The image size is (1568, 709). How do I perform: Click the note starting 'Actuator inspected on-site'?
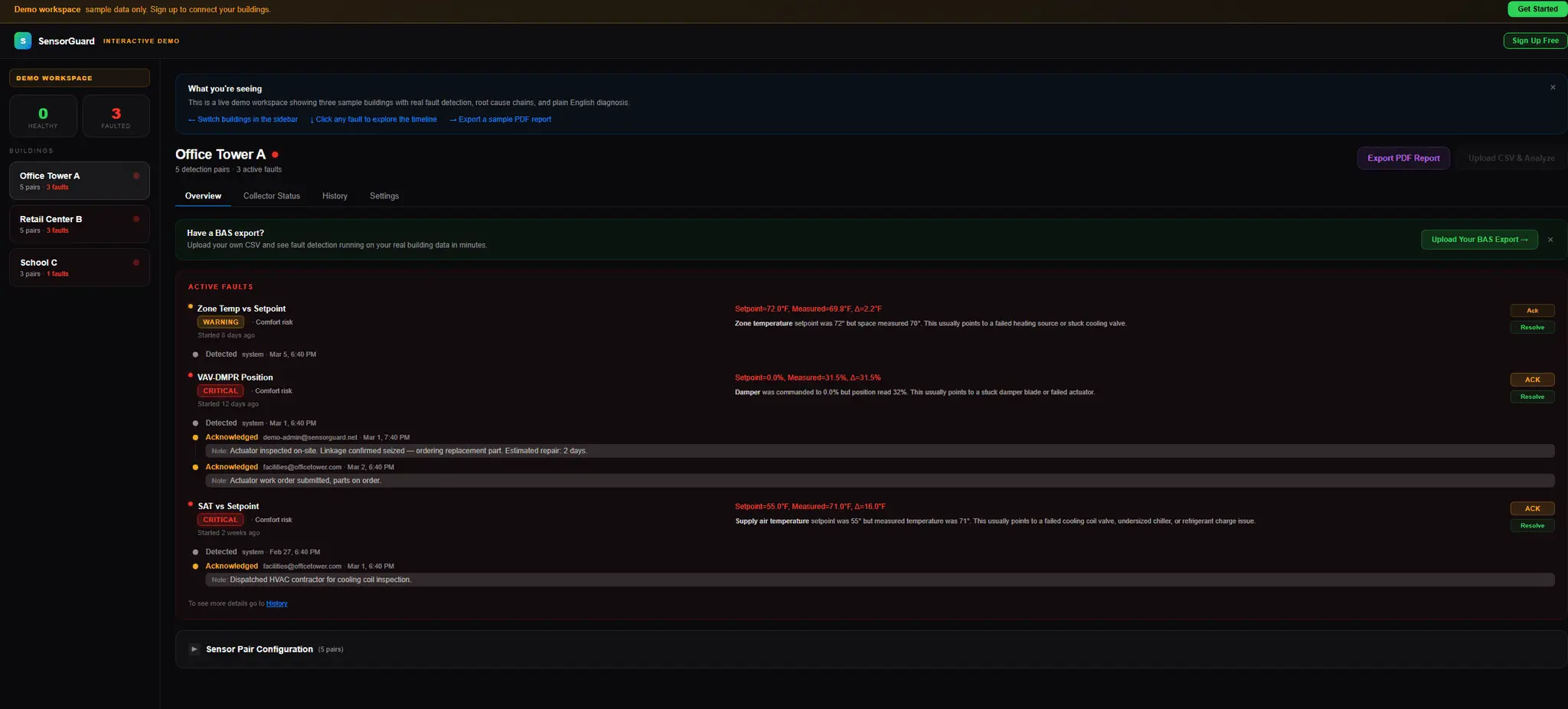pos(880,451)
